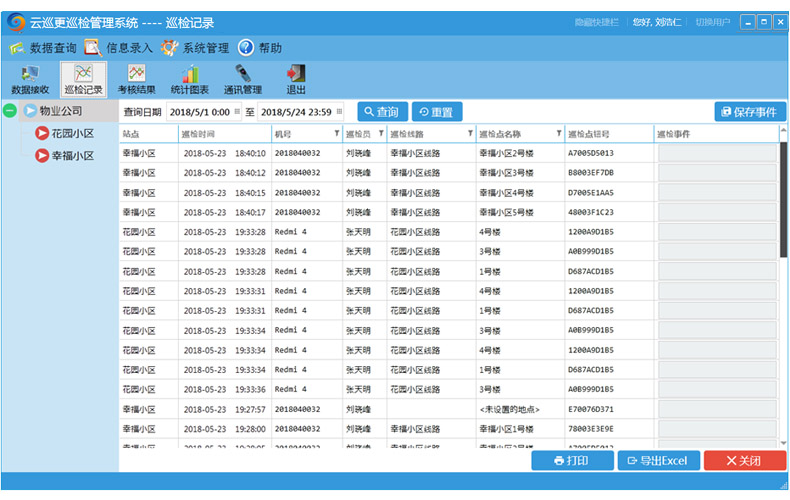Open the 帮助 menu
Viewport: 790px width, 500px height.
(260, 48)
